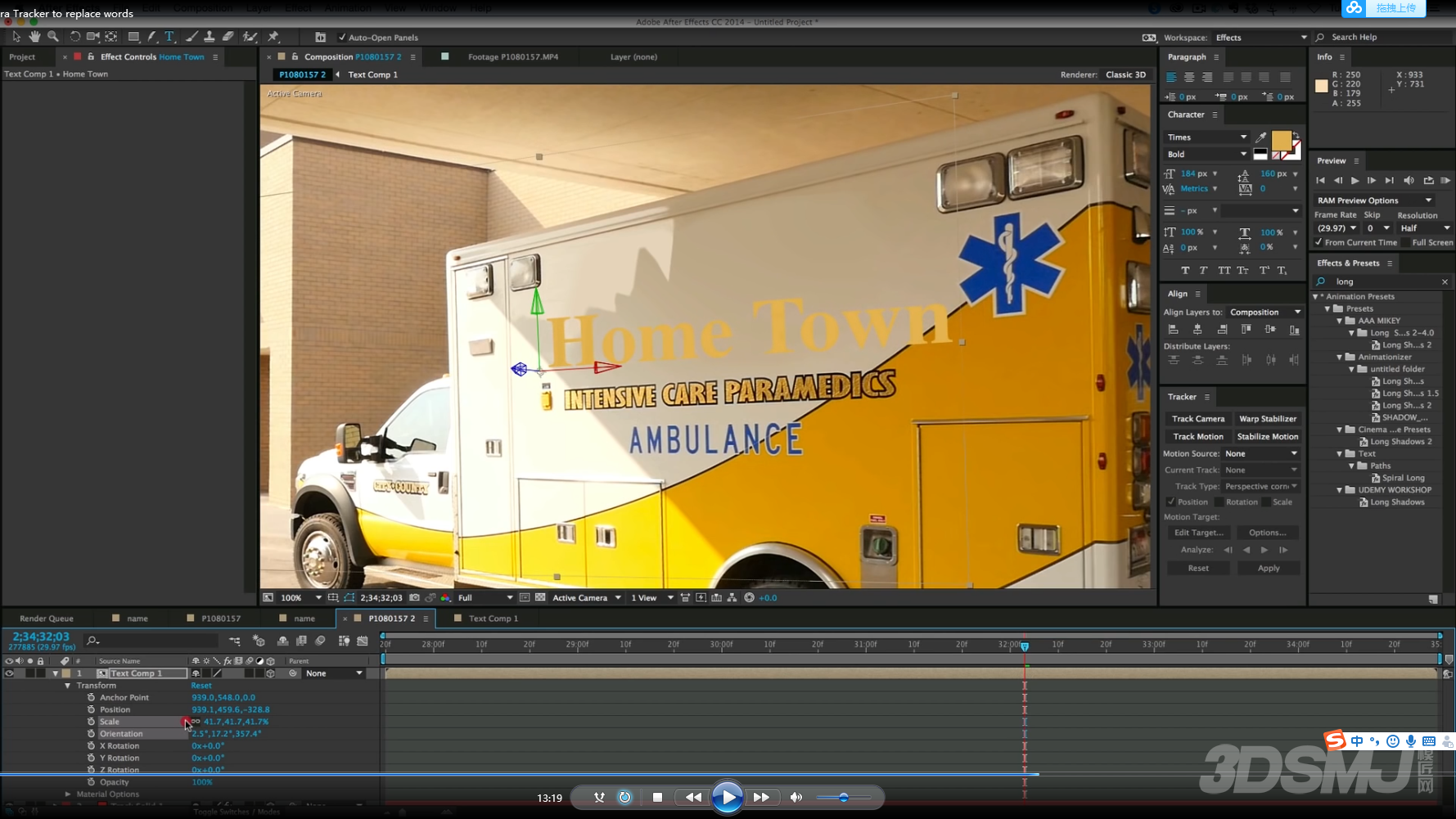This screenshot has width=1456, height=819.
Task: Select the Brush tool
Action: click(192, 37)
